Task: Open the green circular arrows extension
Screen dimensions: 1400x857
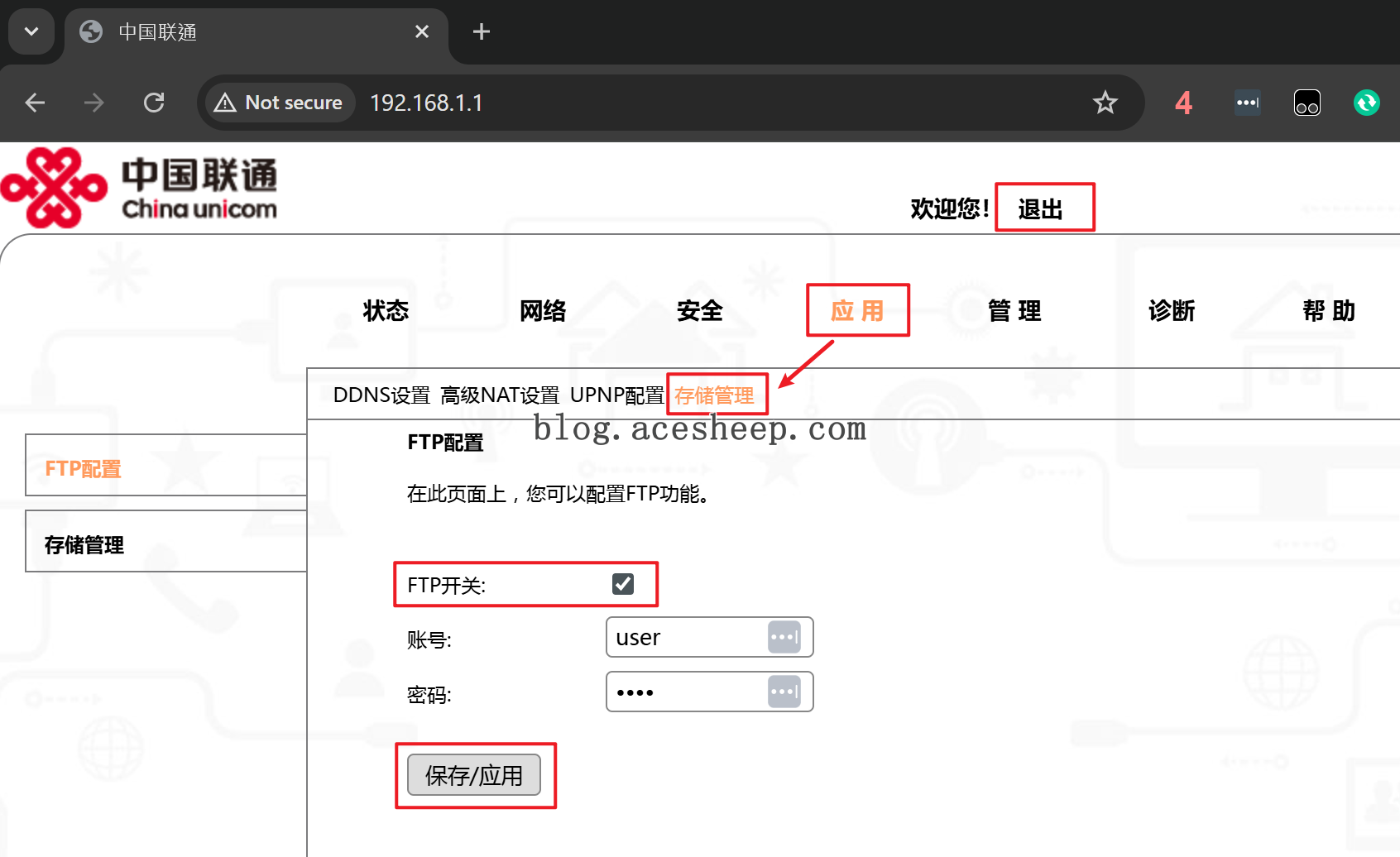Action: [x=1367, y=103]
